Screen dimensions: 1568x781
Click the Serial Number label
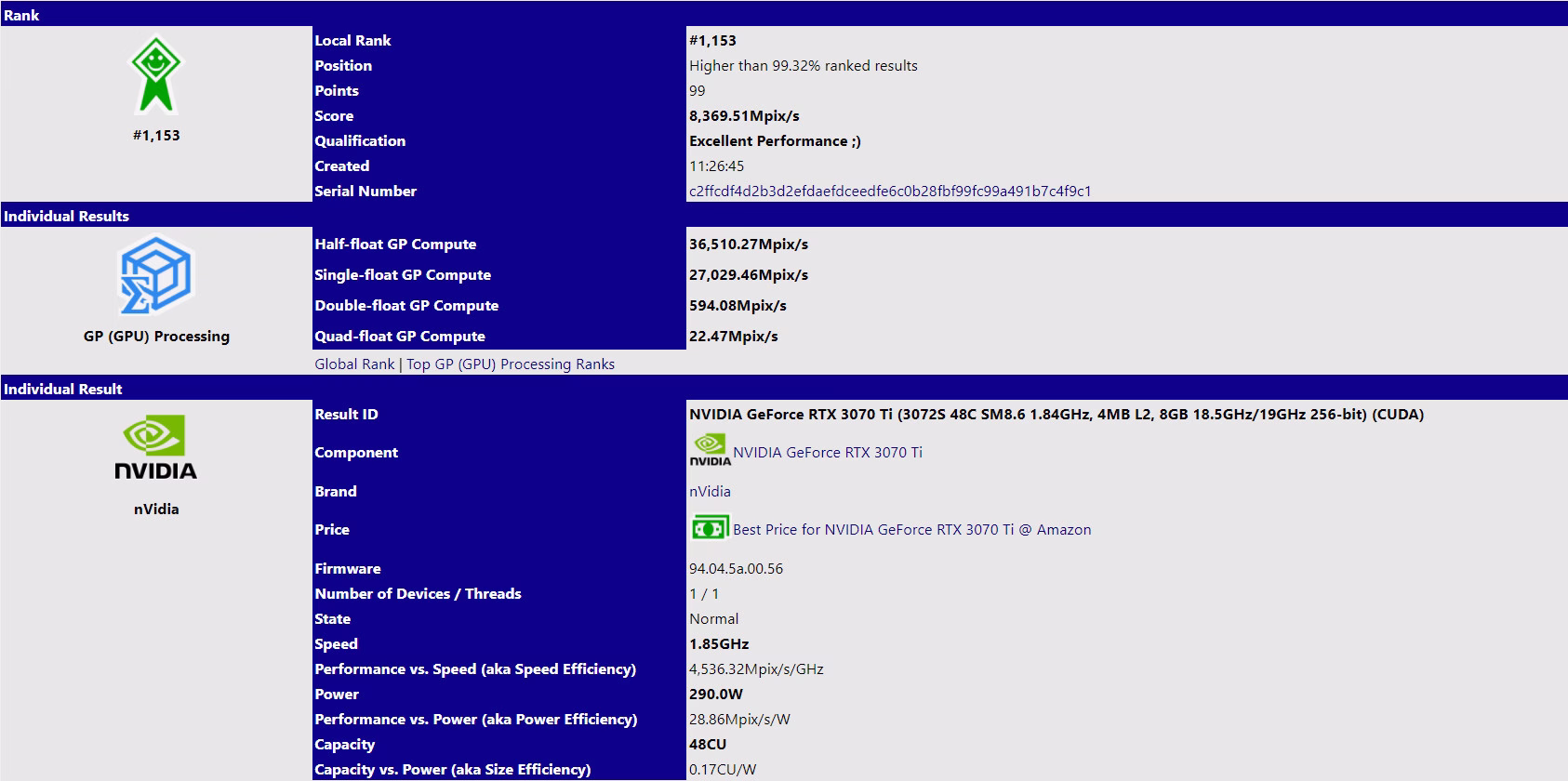click(x=365, y=191)
